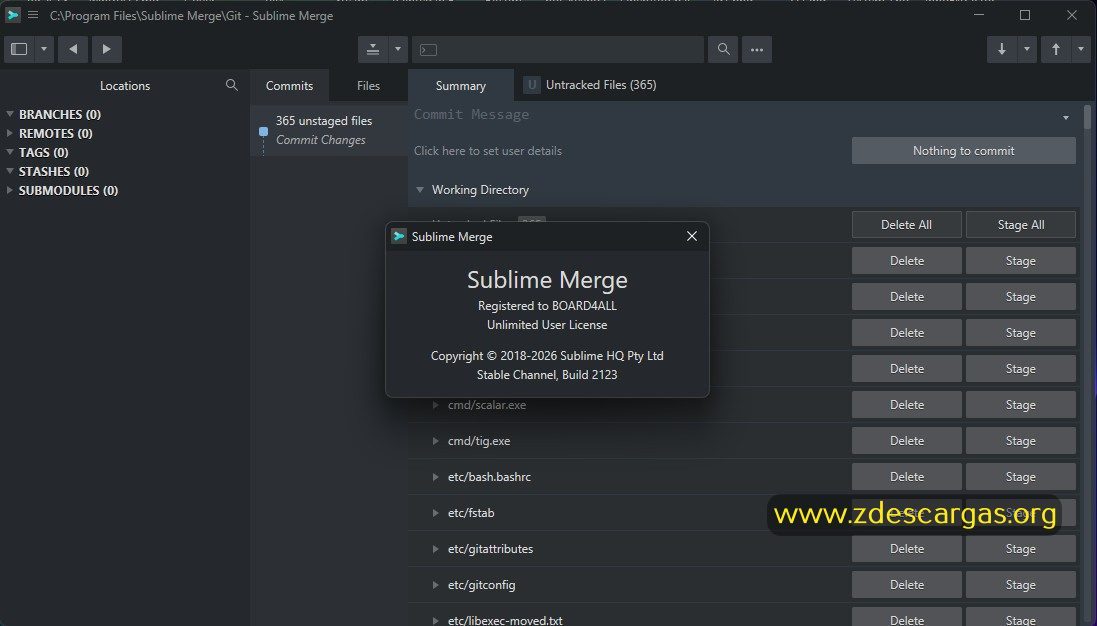
Task: Open the Untracked Files (365) tab
Action: pyautogui.click(x=590, y=85)
